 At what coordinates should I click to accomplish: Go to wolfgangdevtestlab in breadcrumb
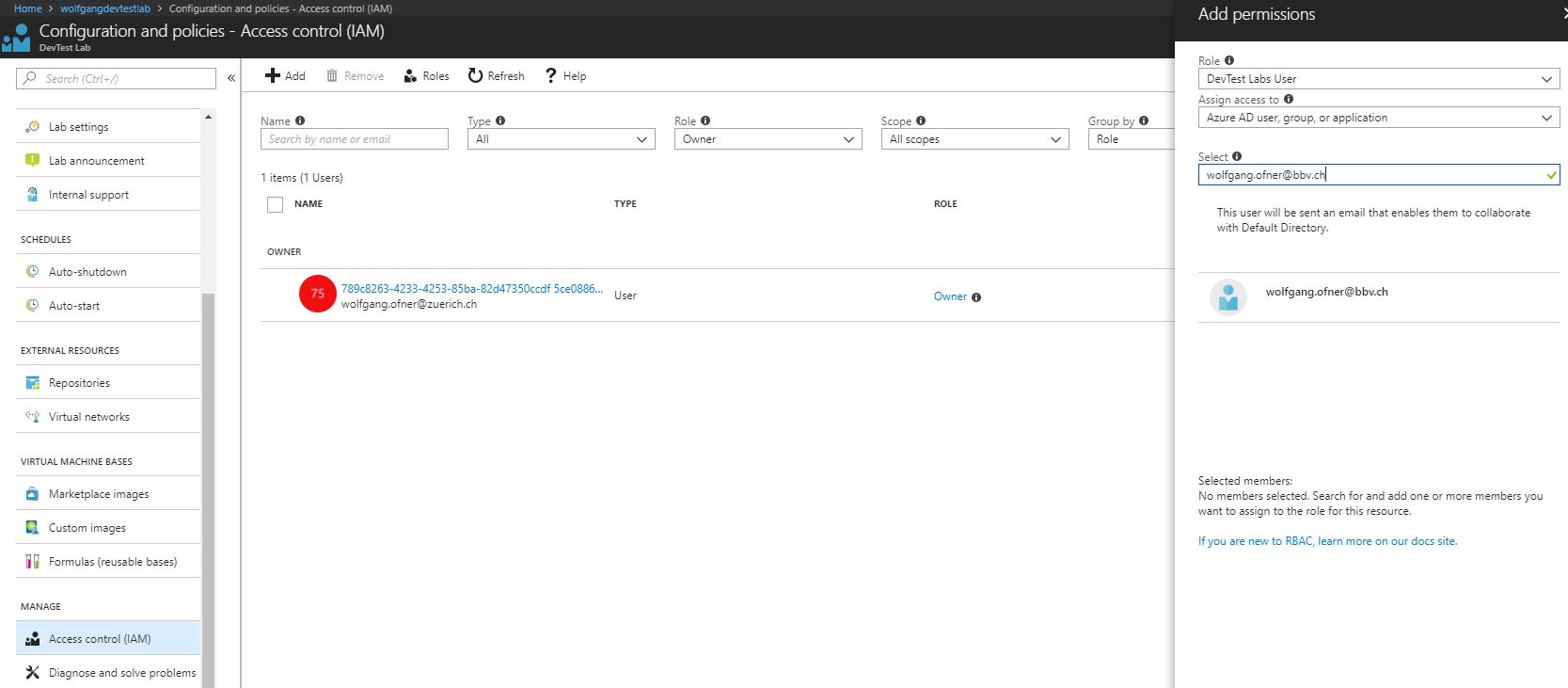click(105, 8)
